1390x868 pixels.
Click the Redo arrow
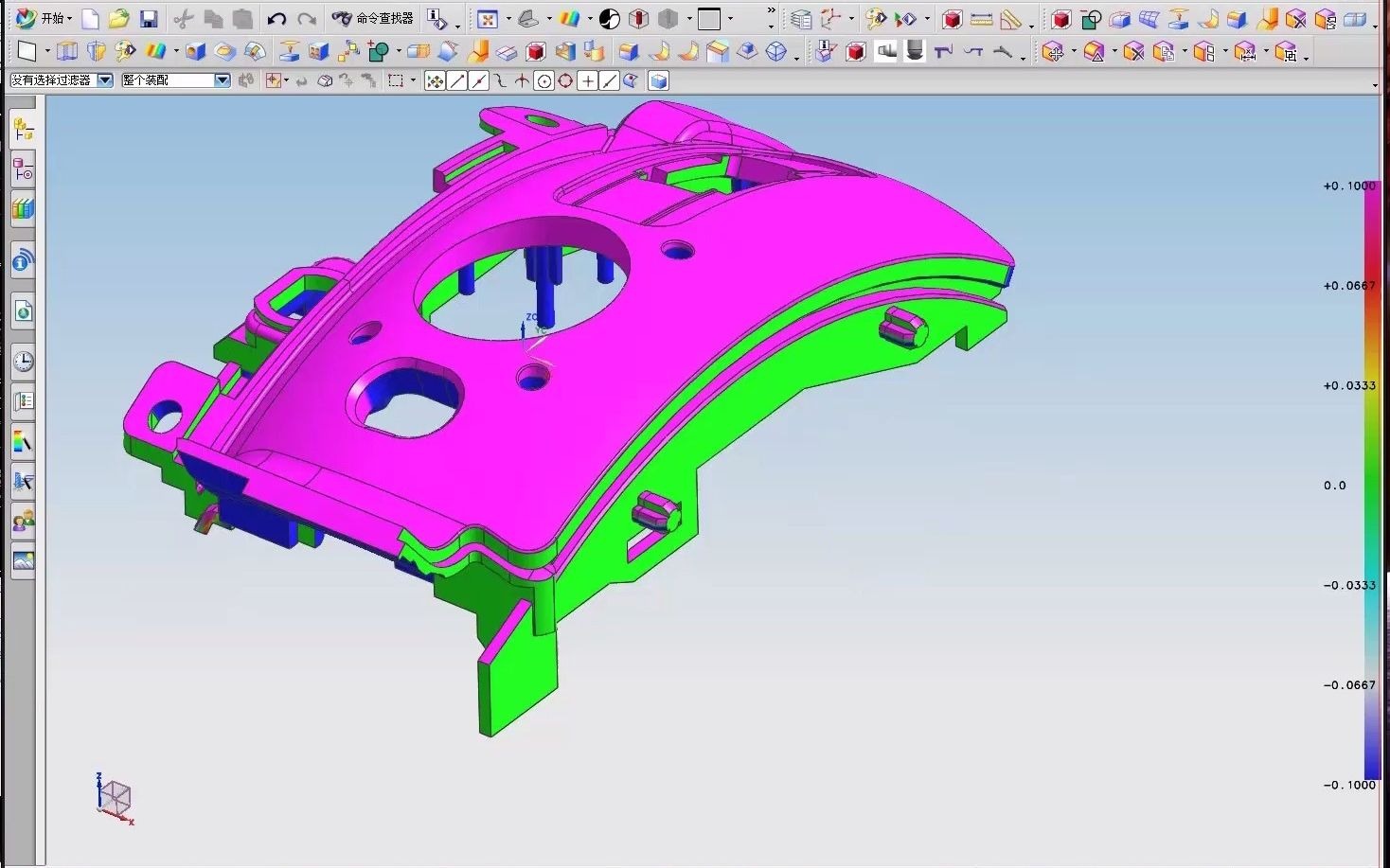[x=307, y=18]
